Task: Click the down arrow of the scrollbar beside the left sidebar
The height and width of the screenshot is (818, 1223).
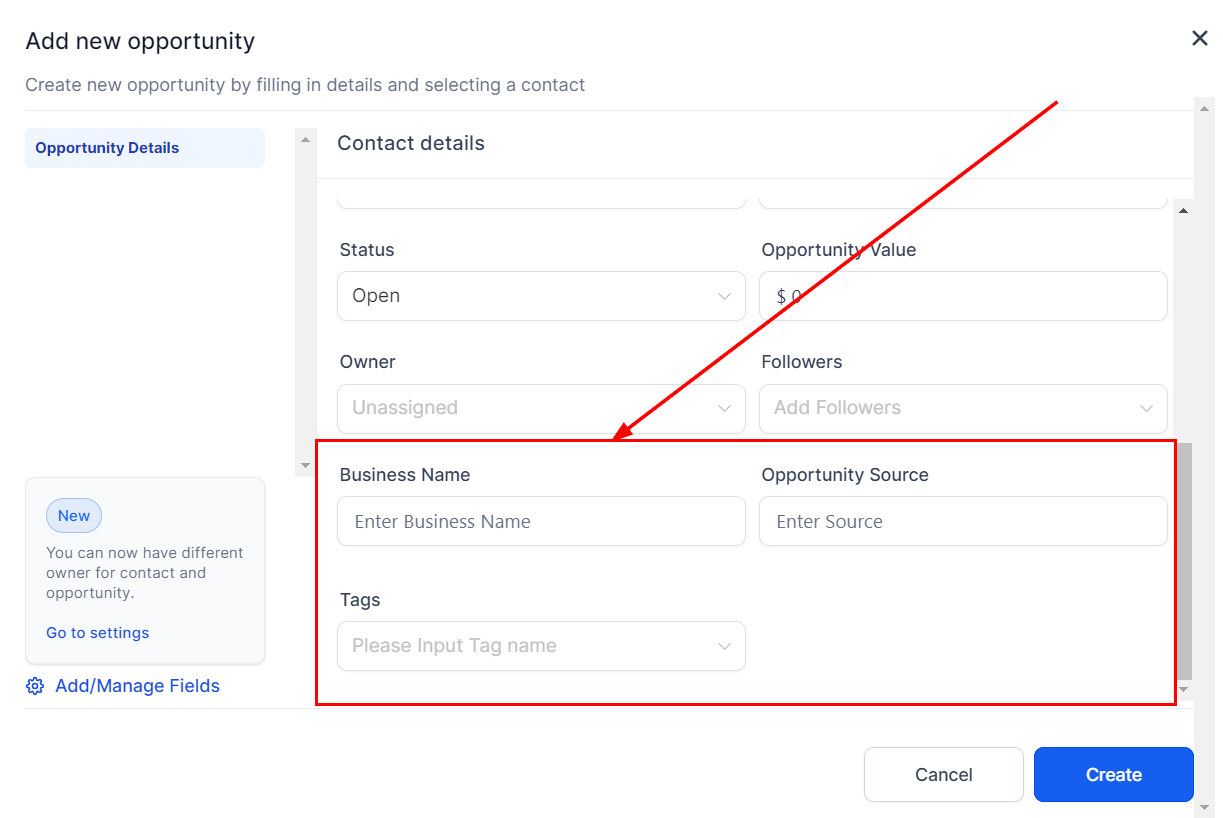Action: pos(305,466)
